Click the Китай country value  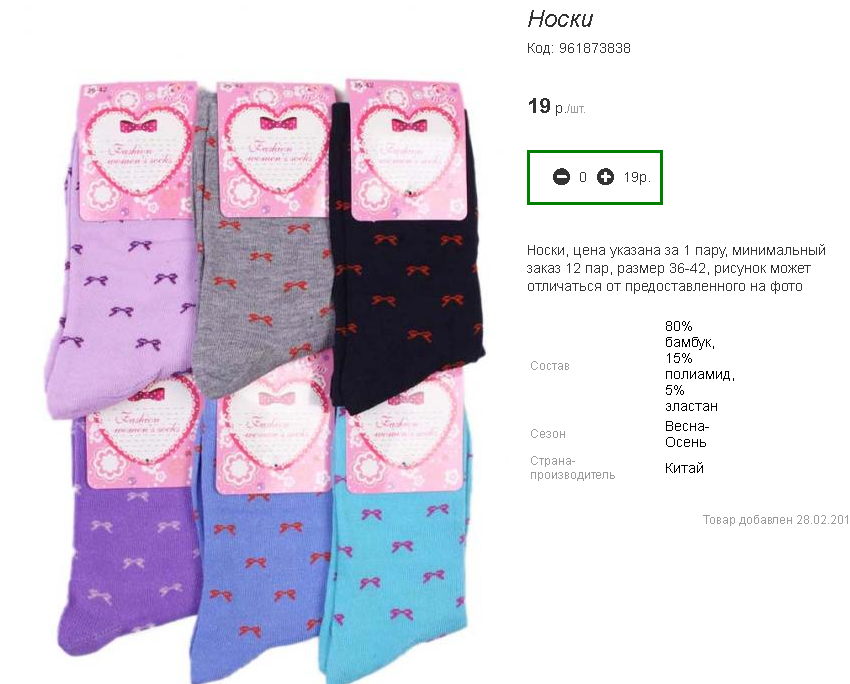(x=684, y=468)
